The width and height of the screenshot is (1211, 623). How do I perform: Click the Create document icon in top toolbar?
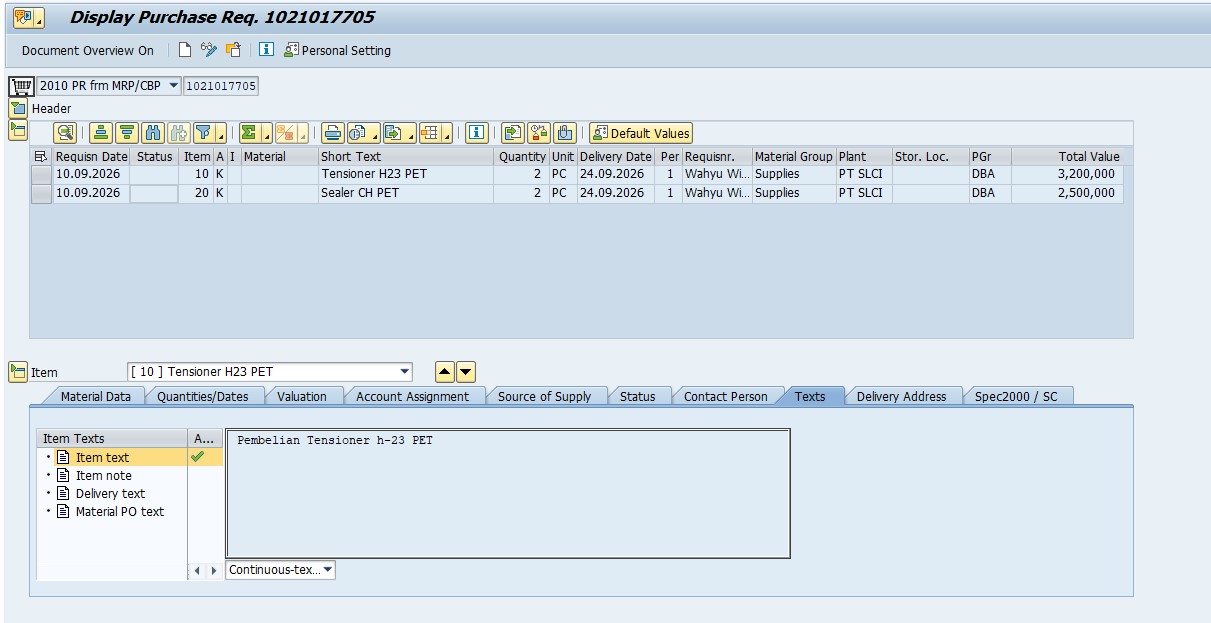185,50
